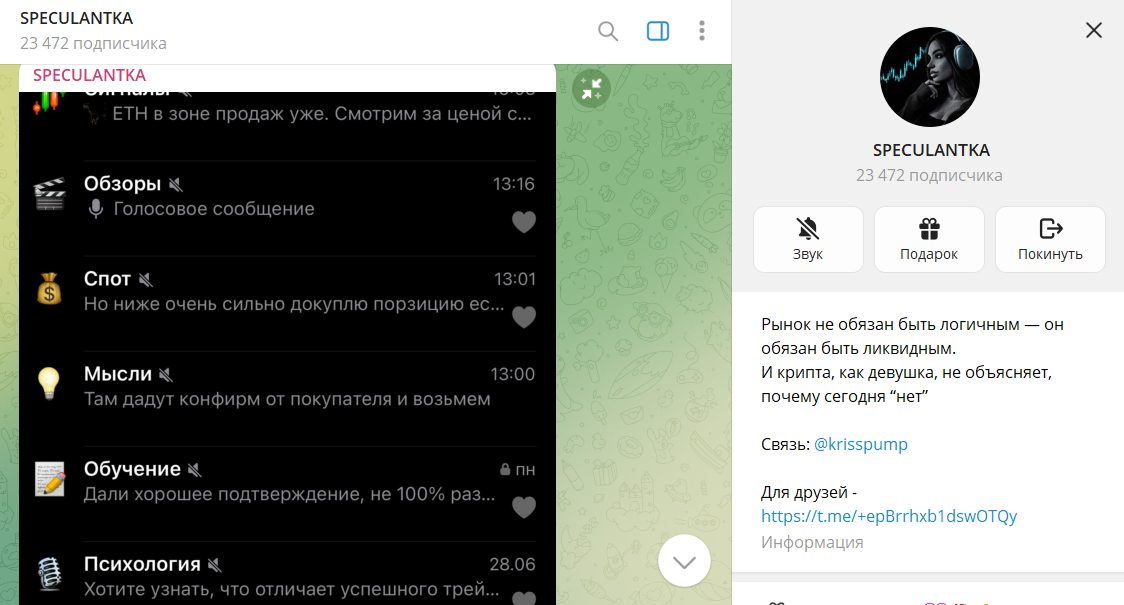Open the @krisspump contact link
Image resolution: width=1124 pixels, height=605 pixels.
pyautogui.click(x=861, y=444)
